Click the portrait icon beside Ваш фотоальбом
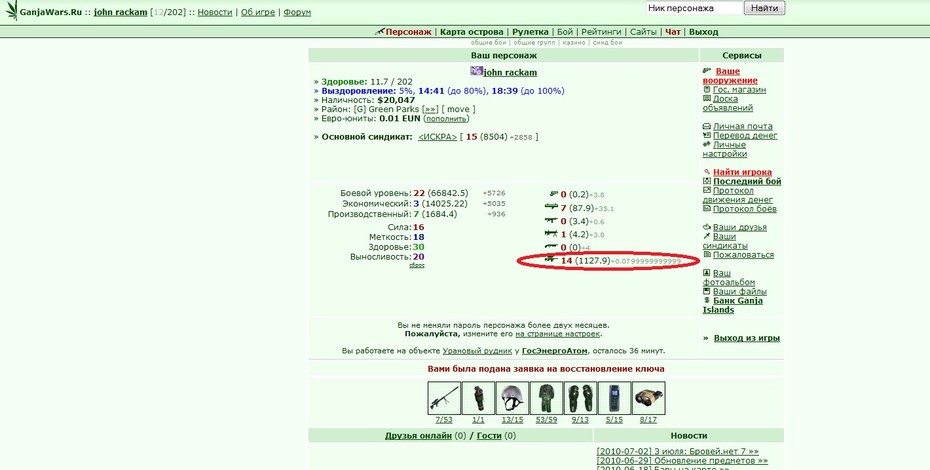 click(x=706, y=273)
